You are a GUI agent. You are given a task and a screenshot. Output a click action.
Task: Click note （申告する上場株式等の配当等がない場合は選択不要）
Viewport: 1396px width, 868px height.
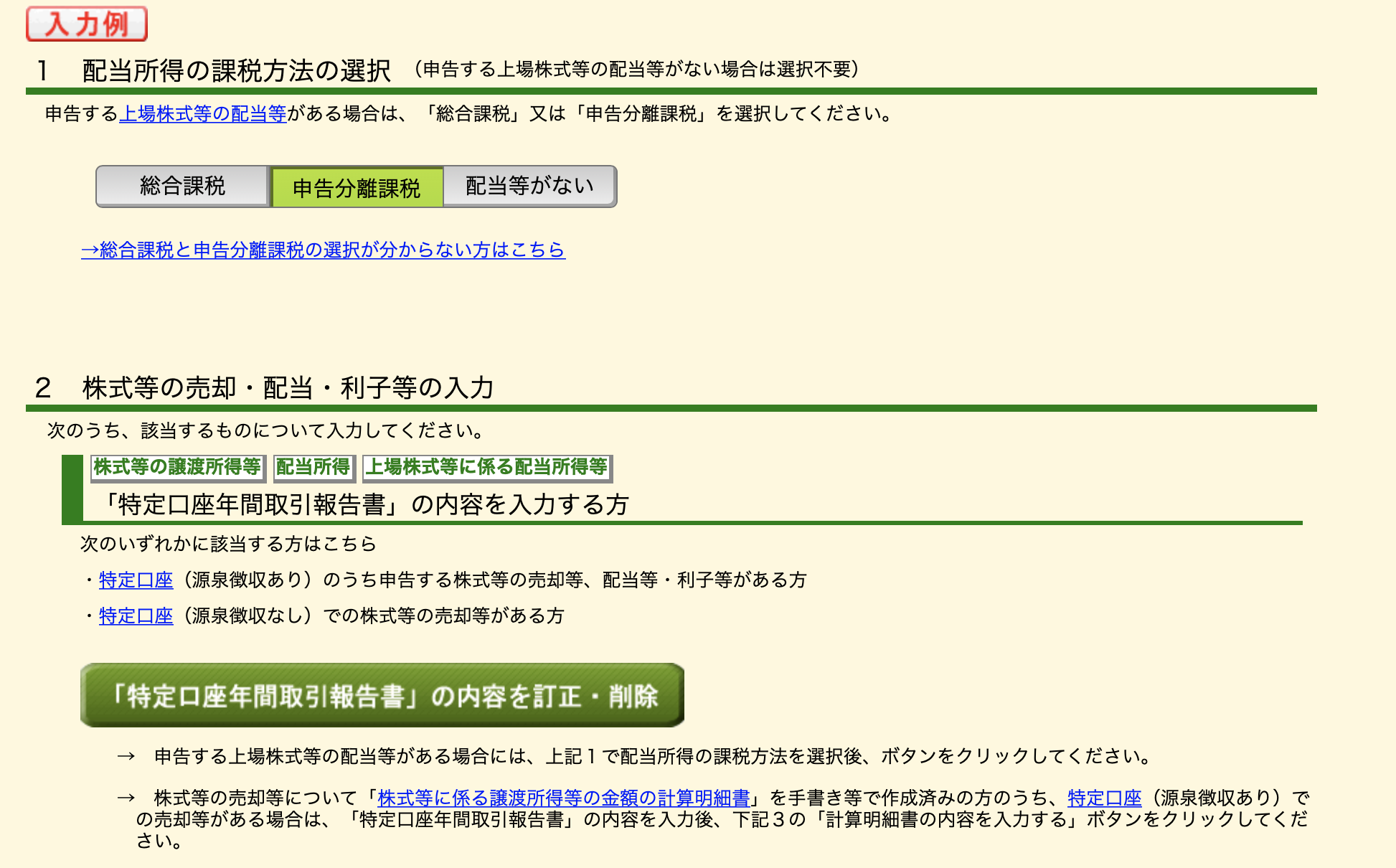point(636,70)
